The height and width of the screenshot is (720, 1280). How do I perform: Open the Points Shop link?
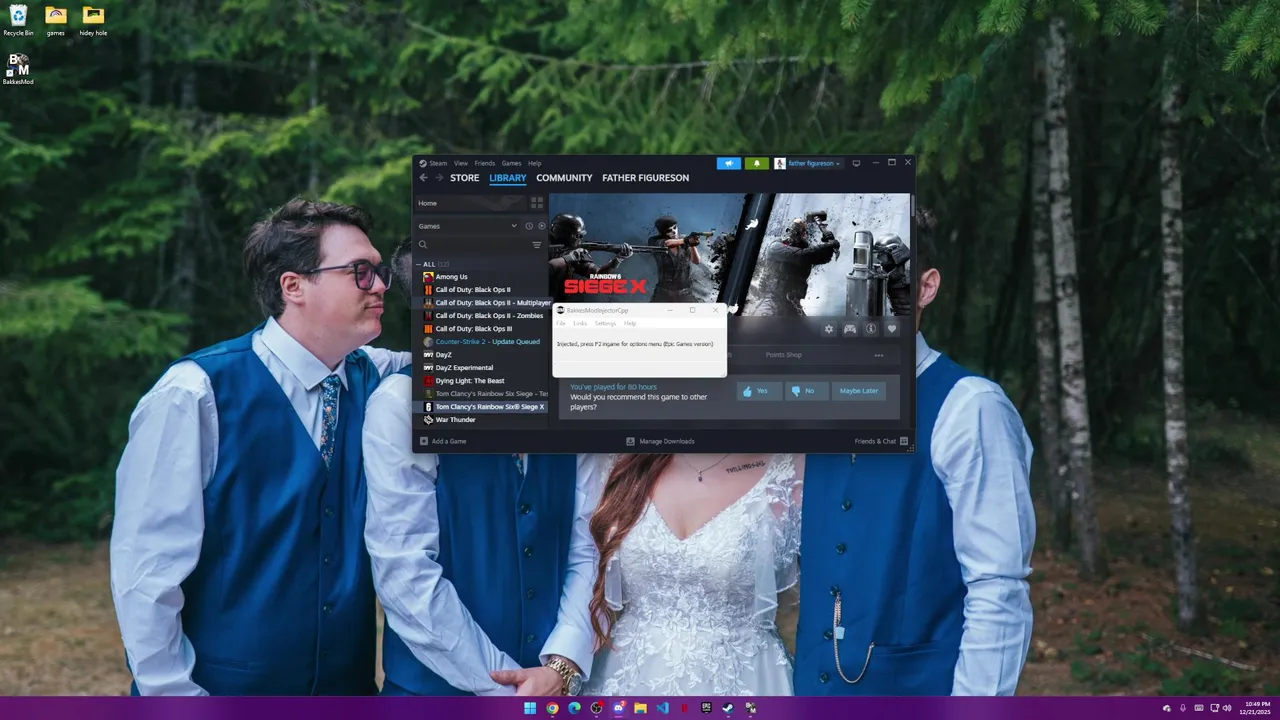coord(784,355)
